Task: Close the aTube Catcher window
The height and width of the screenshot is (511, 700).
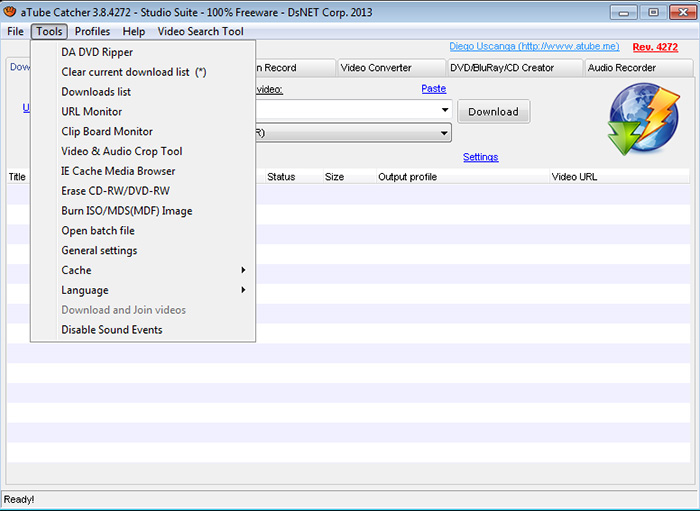Action: click(683, 12)
